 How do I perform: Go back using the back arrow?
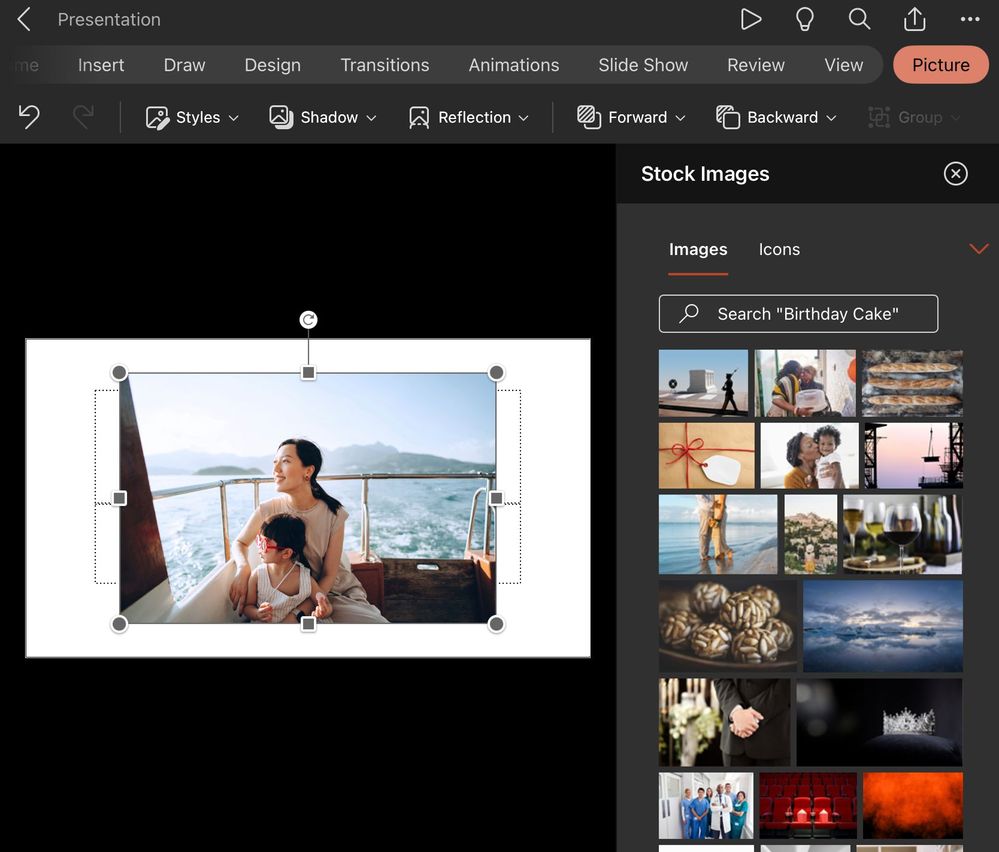tap(24, 19)
